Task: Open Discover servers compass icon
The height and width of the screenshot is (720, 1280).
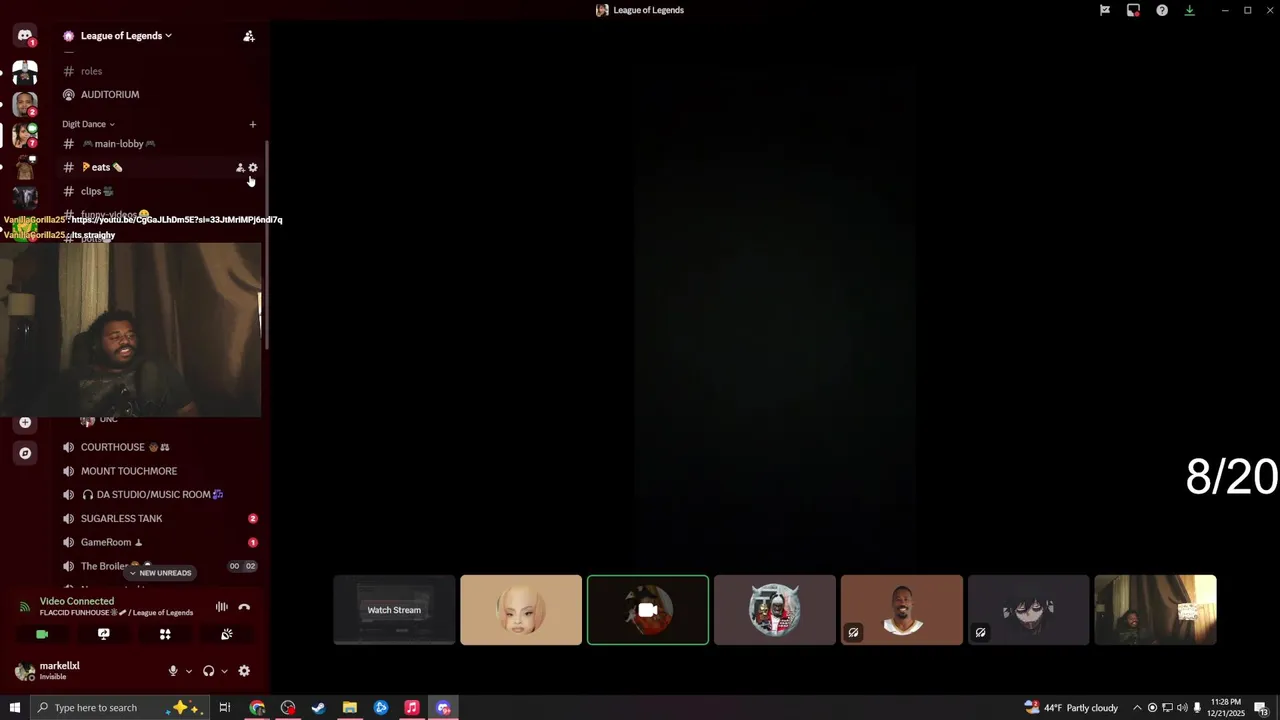Action: coord(25,453)
